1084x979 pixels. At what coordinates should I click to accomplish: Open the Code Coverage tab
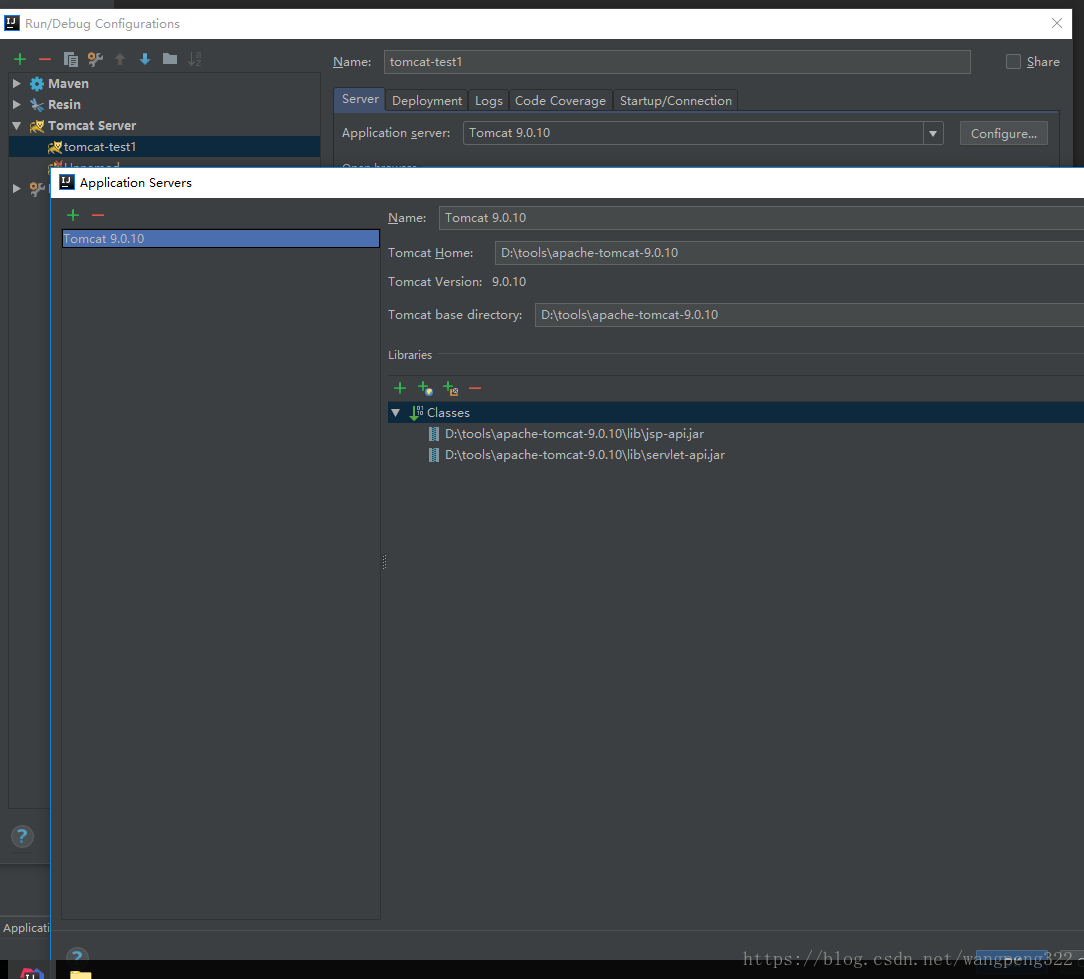click(560, 101)
